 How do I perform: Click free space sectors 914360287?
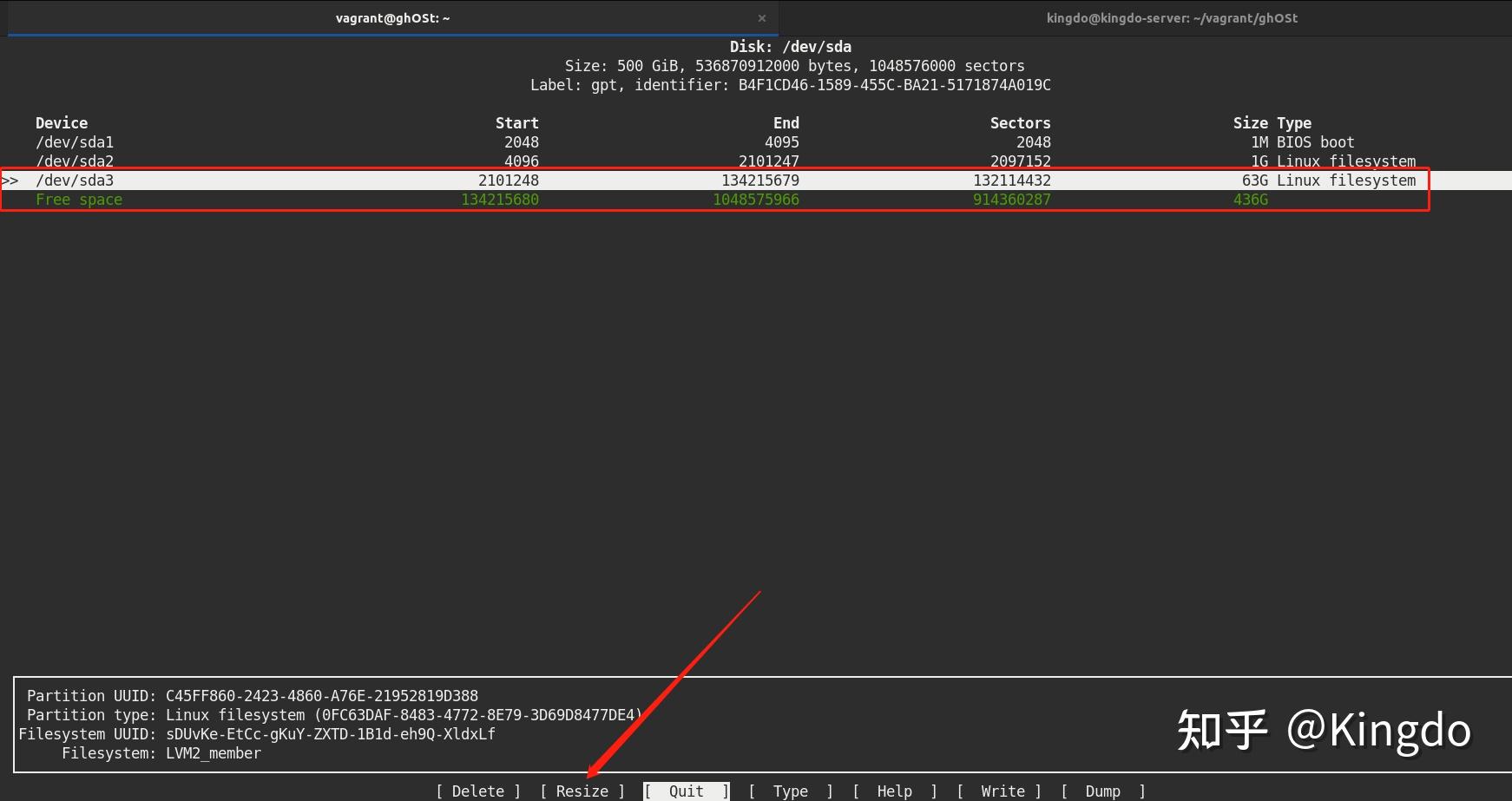(1012, 200)
